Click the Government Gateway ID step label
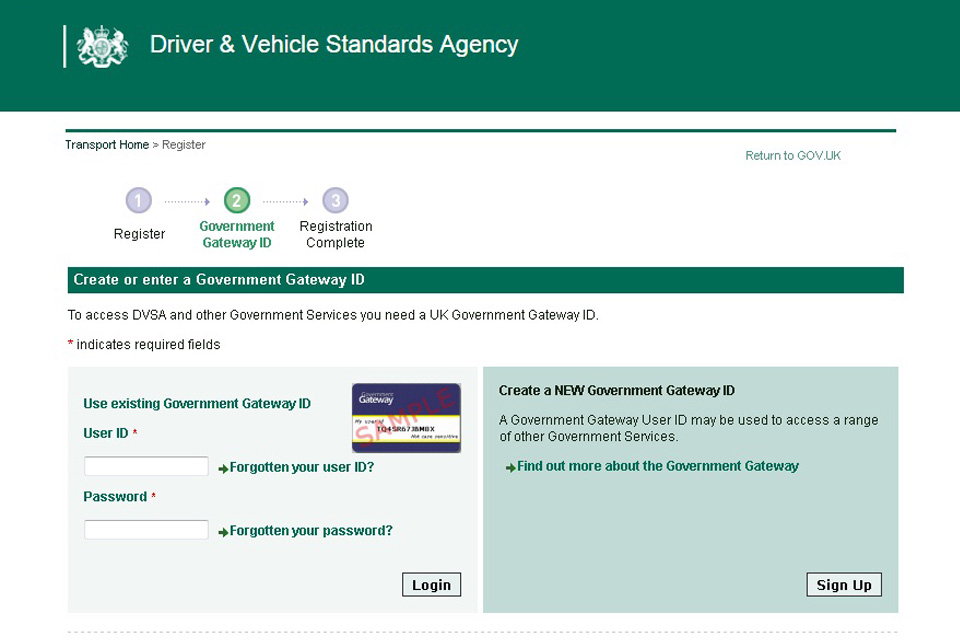Image resolution: width=960 pixels, height=640 pixels. click(x=237, y=235)
